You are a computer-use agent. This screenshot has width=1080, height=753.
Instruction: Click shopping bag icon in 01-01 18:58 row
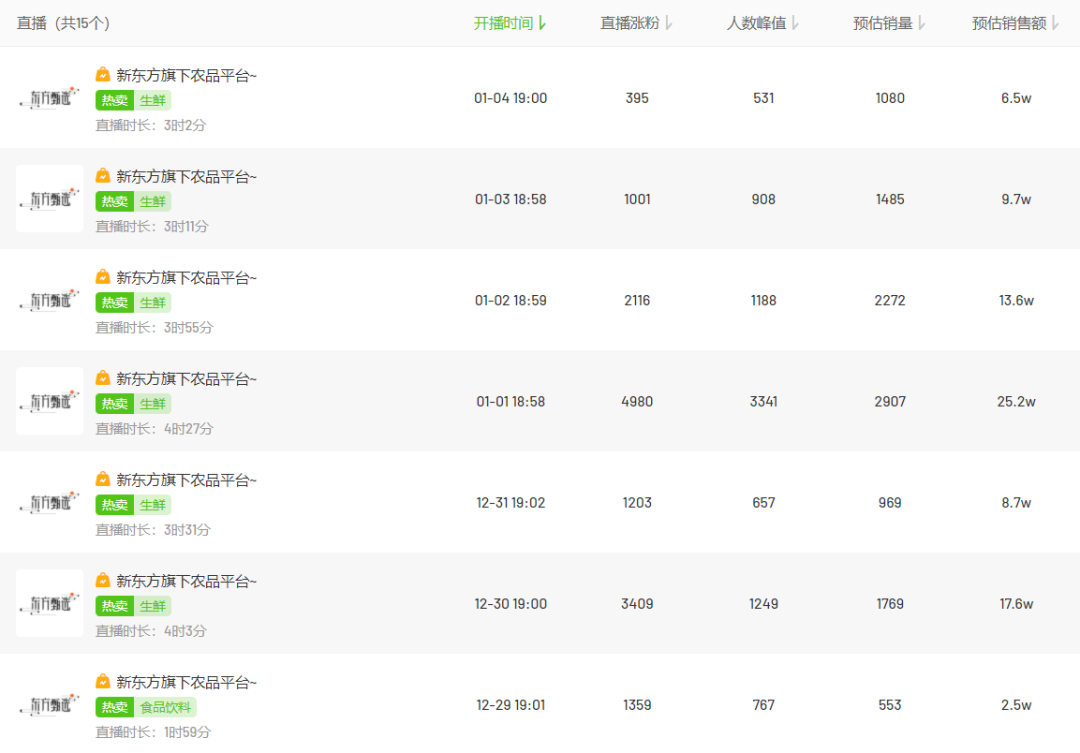pyautogui.click(x=102, y=377)
